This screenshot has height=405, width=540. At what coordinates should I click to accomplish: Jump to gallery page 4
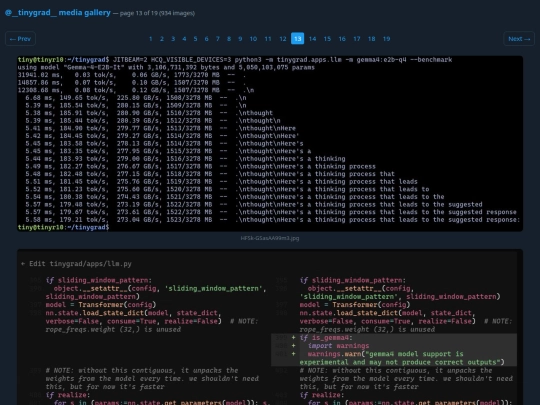[184, 39]
